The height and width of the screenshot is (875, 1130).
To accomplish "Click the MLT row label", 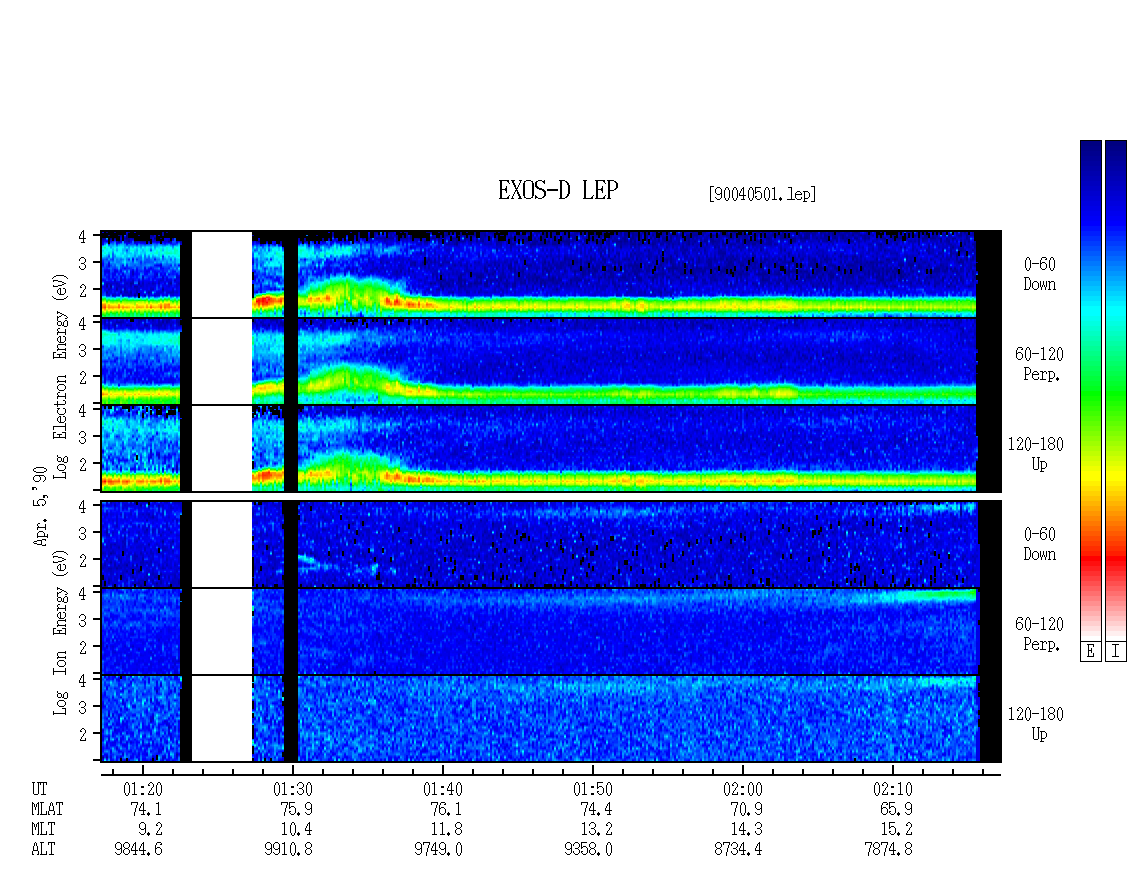I will click(x=43, y=830).
